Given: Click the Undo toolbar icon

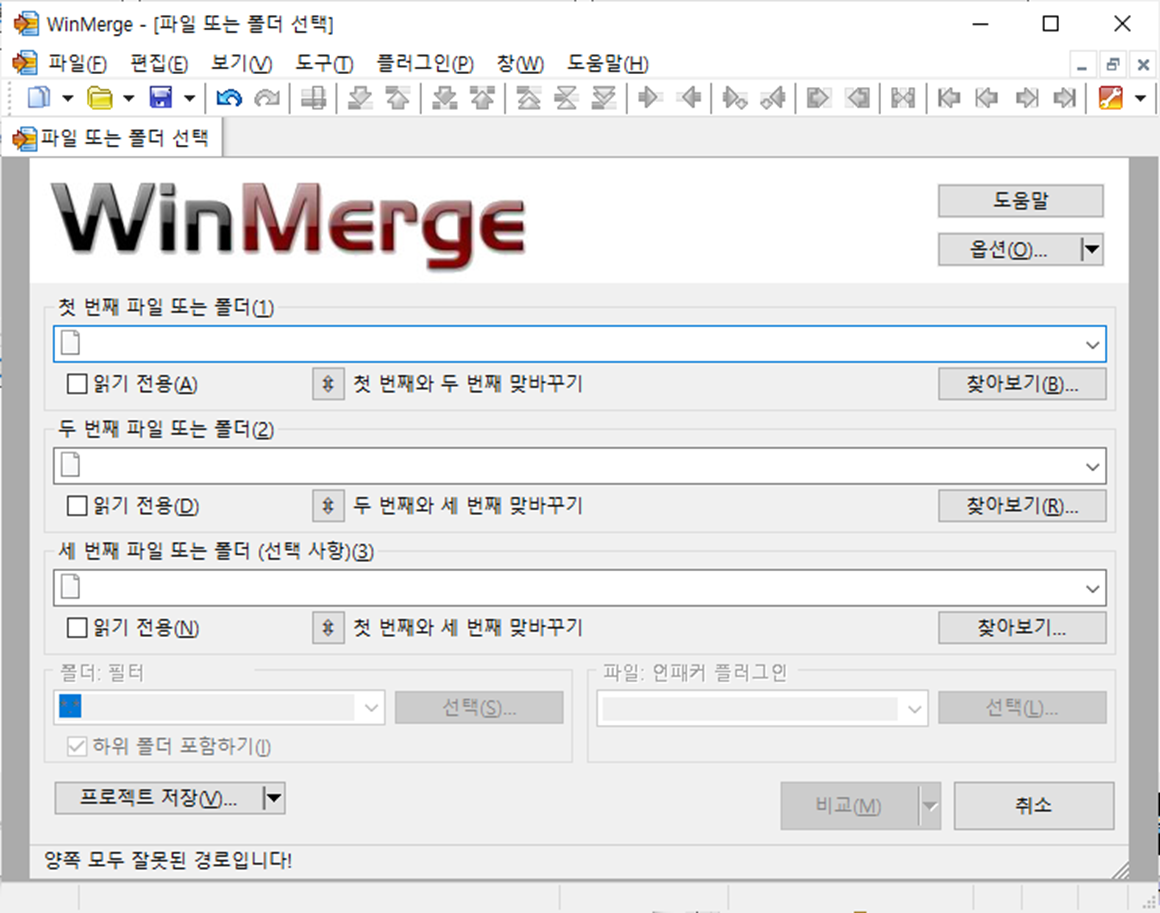Looking at the screenshot, I should click(229, 98).
